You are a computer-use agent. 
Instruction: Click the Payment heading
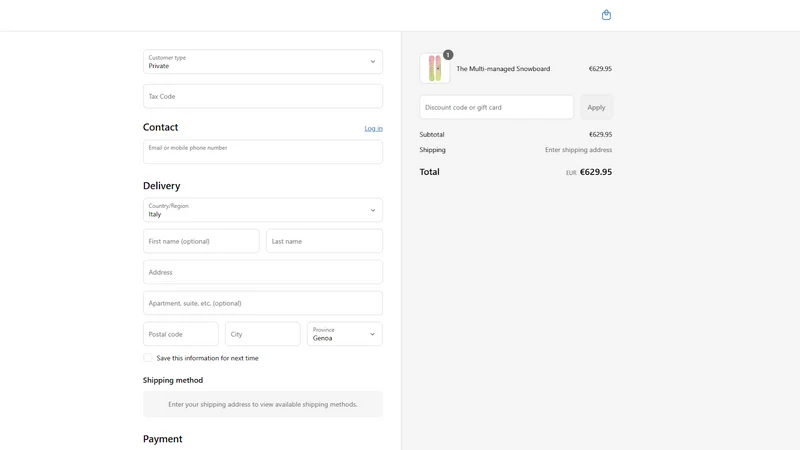coord(162,439)
